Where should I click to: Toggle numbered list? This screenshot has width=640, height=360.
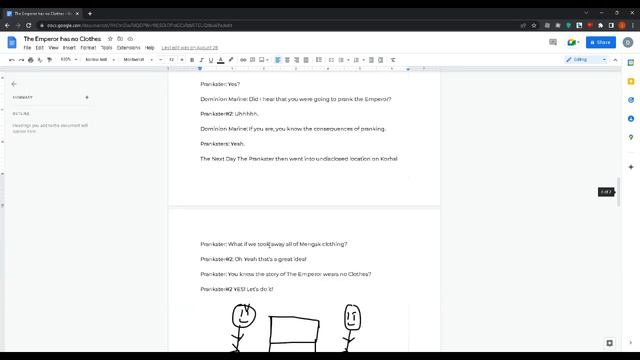tap(356, 60)
